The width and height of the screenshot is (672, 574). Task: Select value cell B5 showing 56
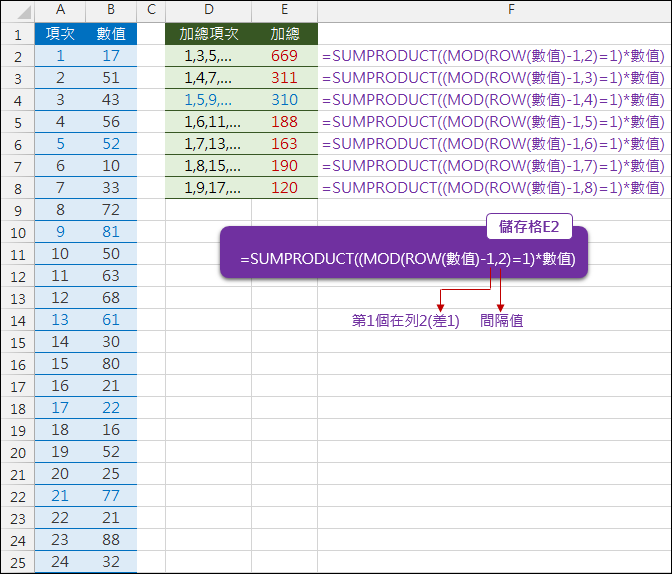111,122
